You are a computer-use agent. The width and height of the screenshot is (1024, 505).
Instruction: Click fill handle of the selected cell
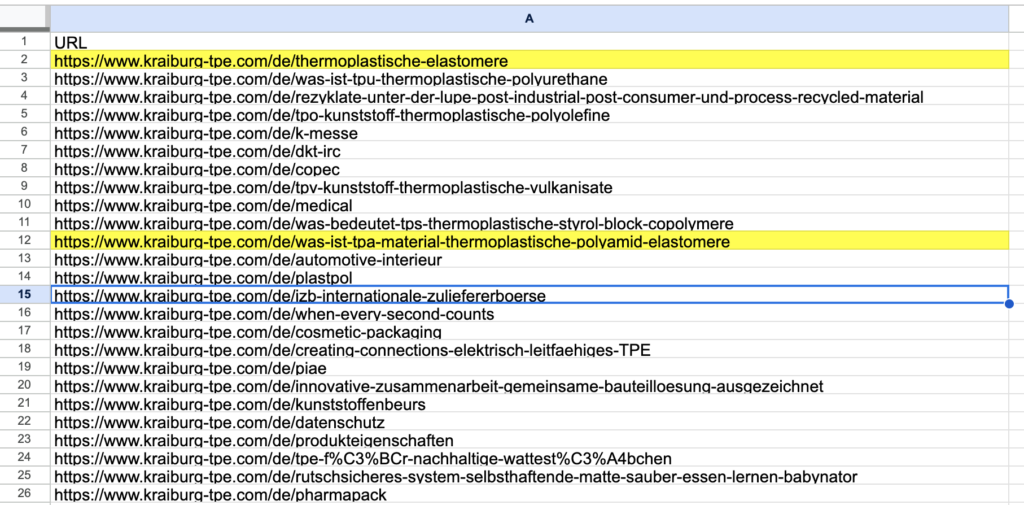(x=1008, y=303)
